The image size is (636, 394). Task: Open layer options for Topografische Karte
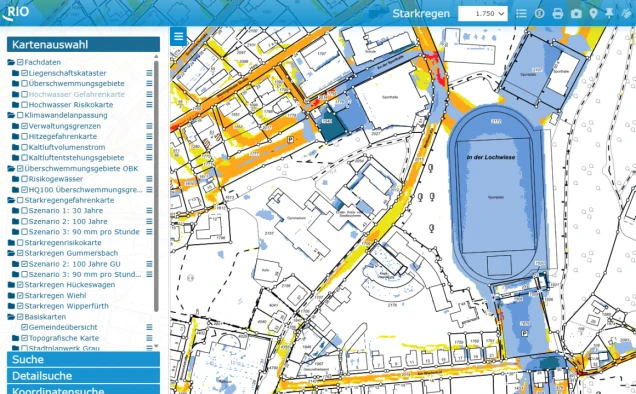(x=149, y=338)
